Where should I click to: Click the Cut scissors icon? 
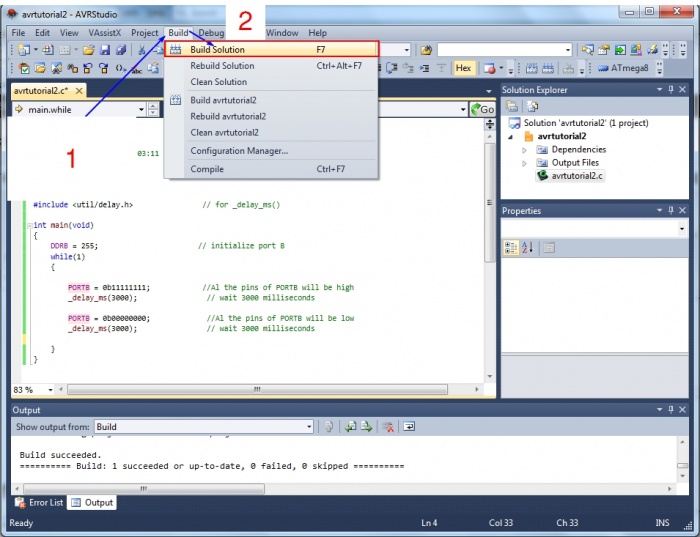click(x=142, y=50)
